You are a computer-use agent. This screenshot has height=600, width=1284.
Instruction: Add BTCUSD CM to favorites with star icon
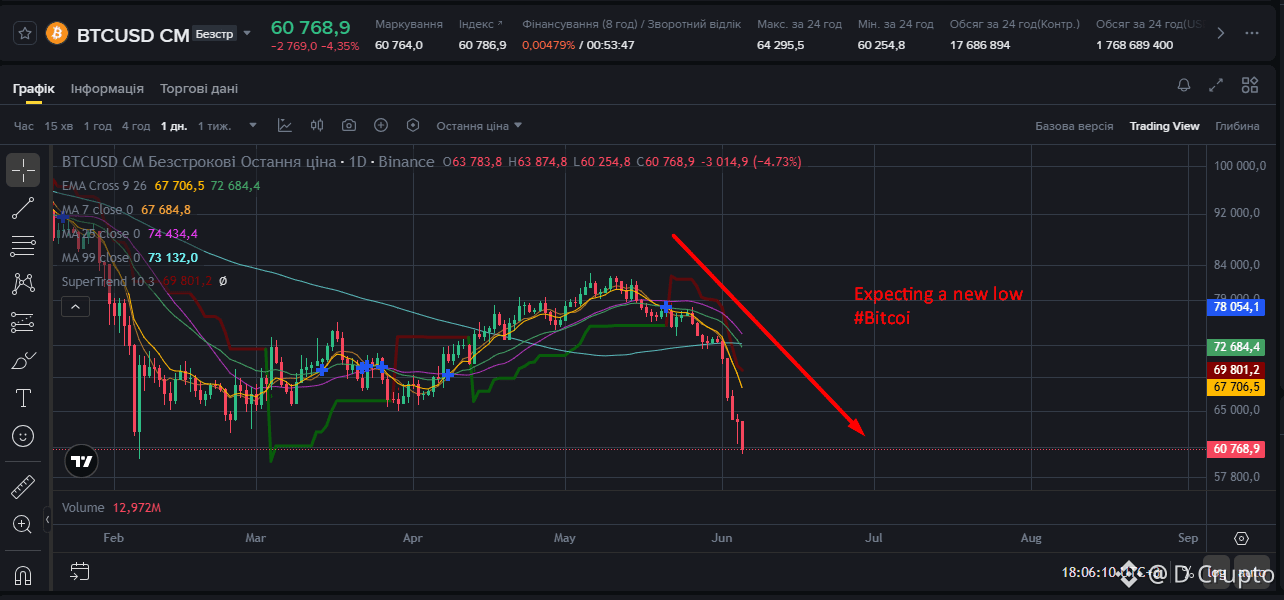click(25, 33)
